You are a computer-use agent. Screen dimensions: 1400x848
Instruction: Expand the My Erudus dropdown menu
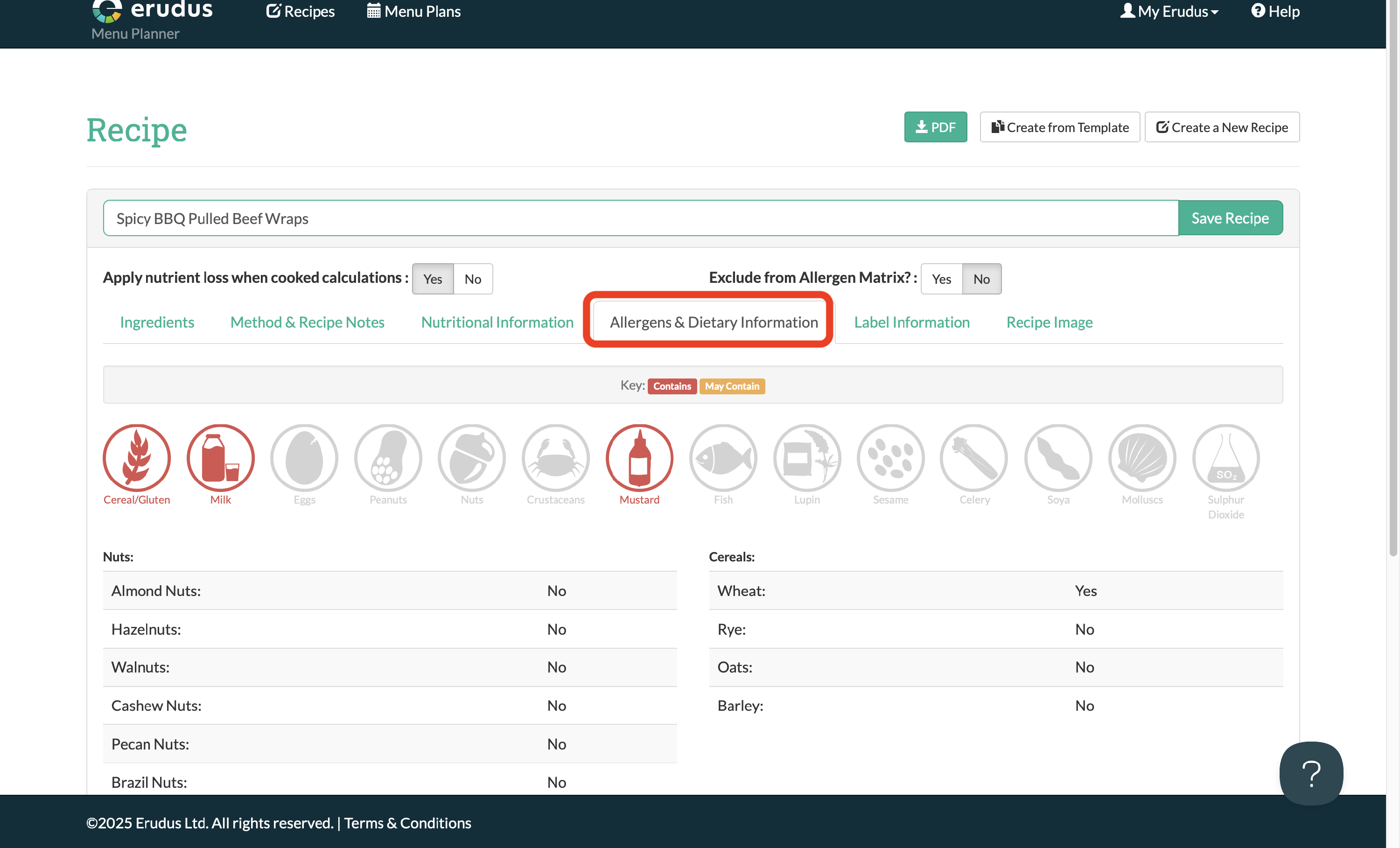(x=1169, y=11)
